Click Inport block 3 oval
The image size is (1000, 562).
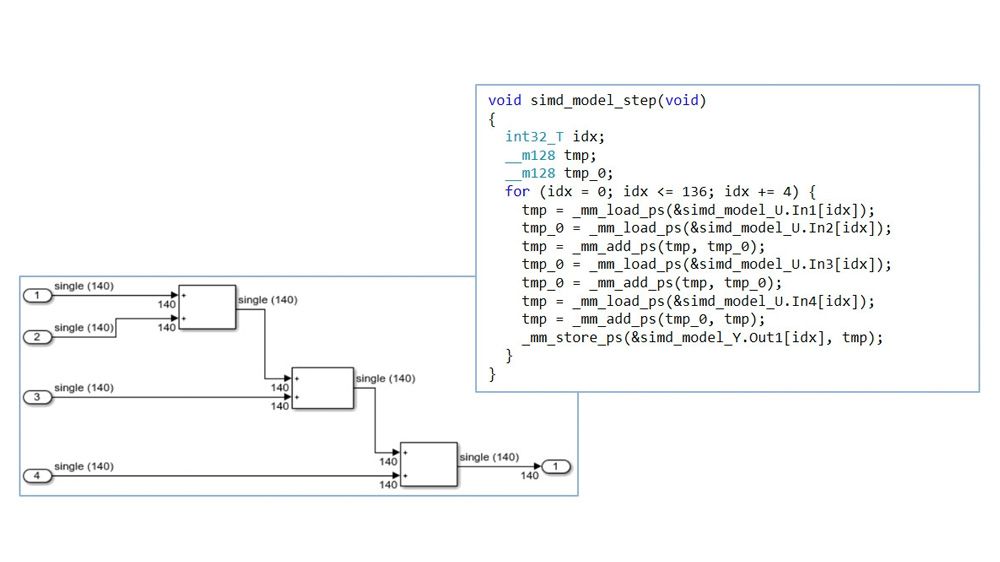[x=37, y=397]
